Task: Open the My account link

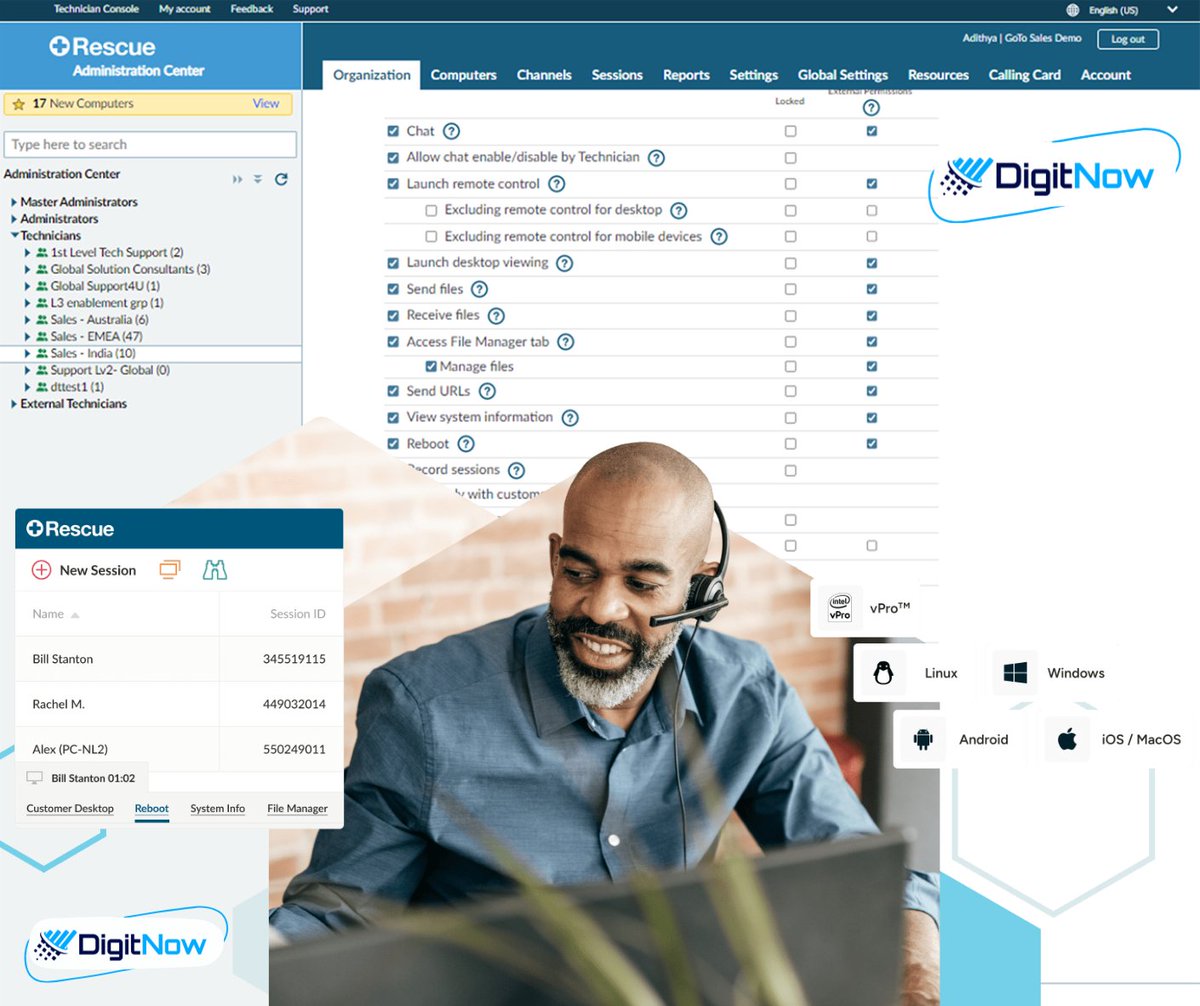Action: click(185, 9)
